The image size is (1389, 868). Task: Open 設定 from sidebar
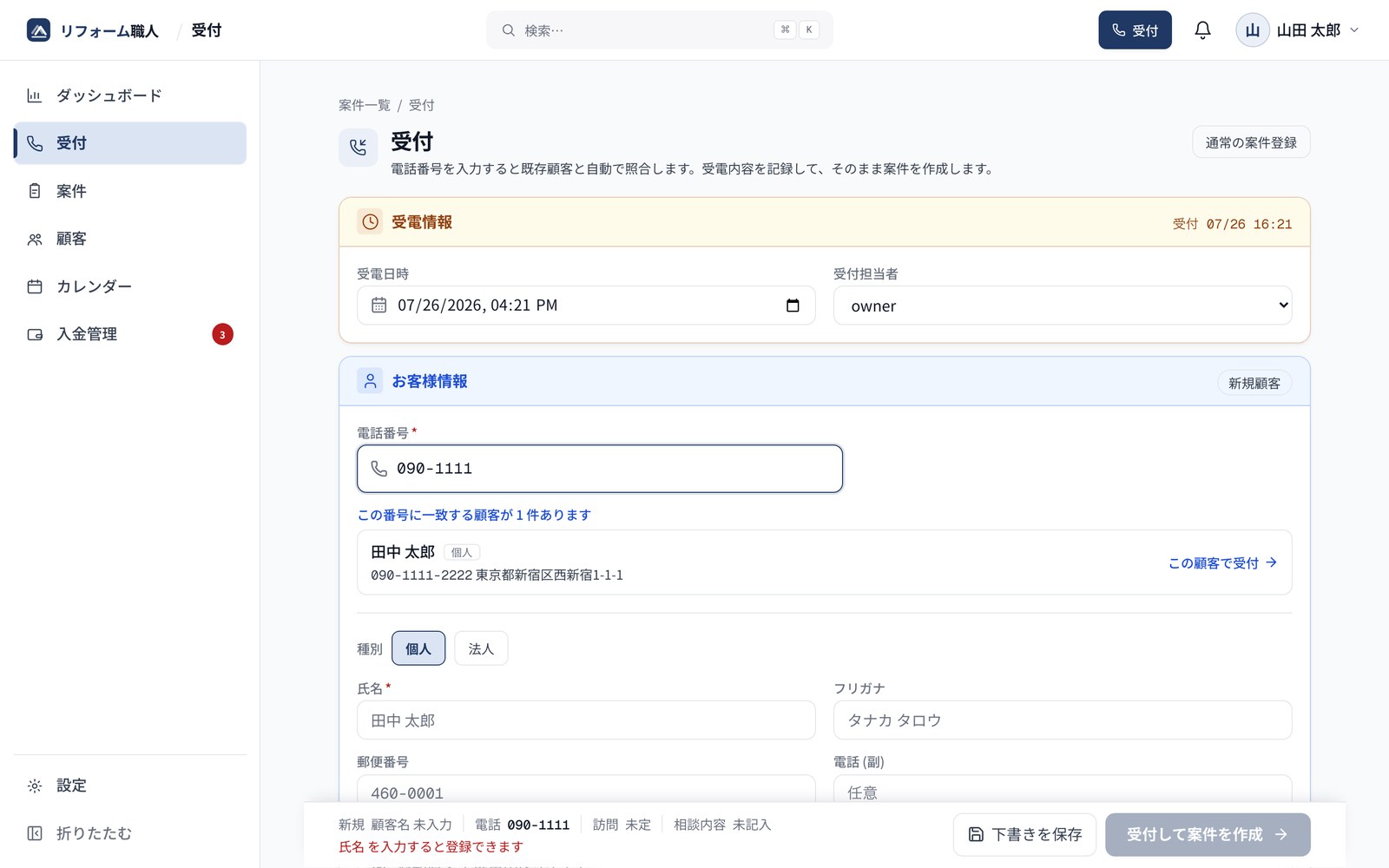(130, 786)
